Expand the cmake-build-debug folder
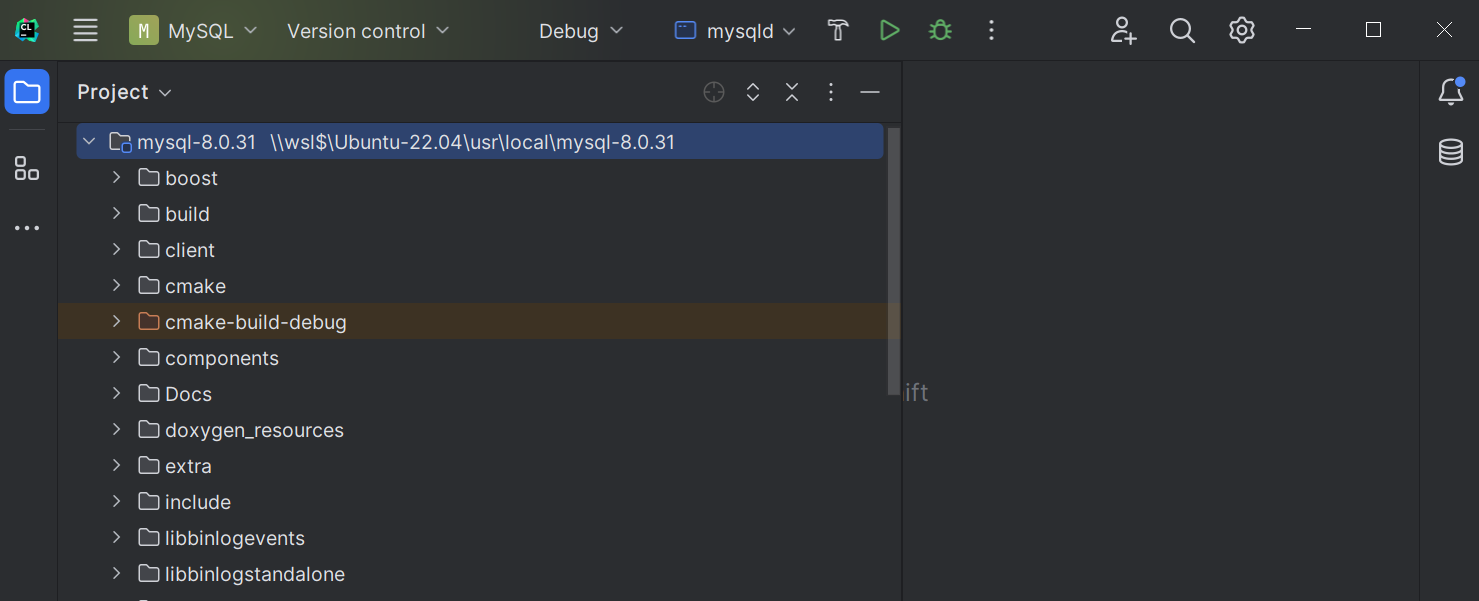The width and height of the screenshot is (1479, 601). click(117, 322)
